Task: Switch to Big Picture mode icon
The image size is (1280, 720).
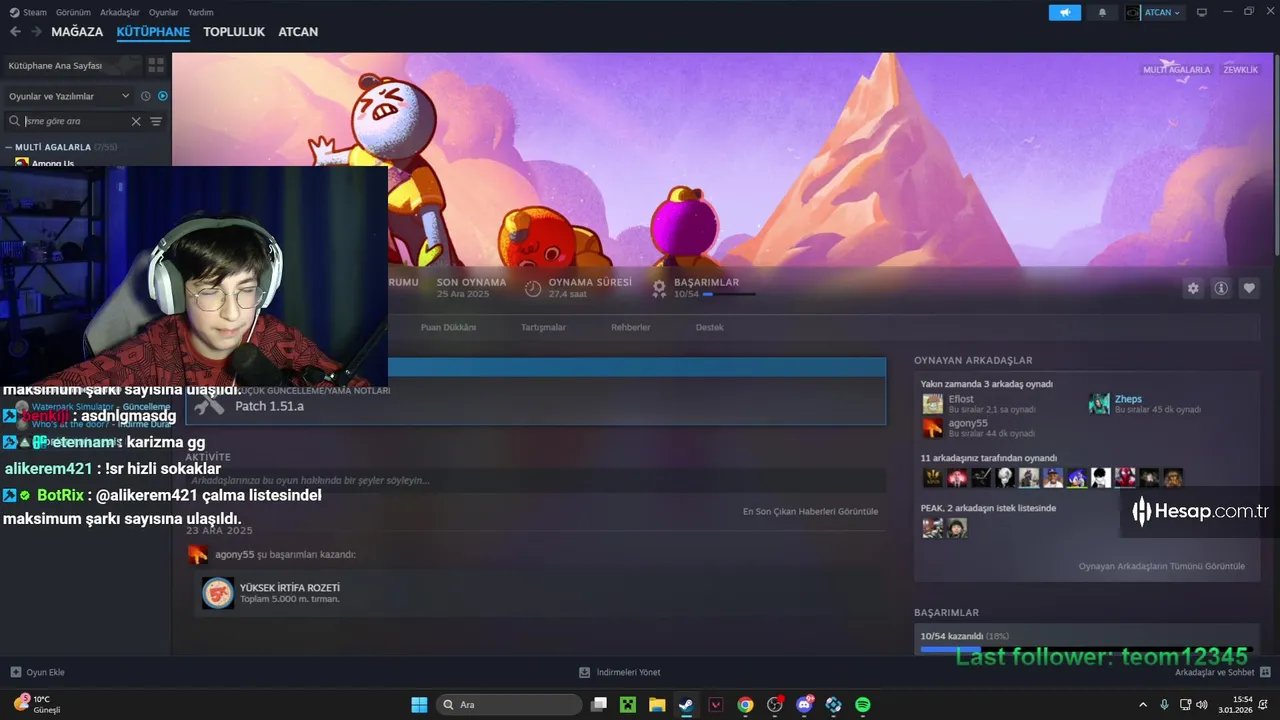Action: pos(1202,12)
